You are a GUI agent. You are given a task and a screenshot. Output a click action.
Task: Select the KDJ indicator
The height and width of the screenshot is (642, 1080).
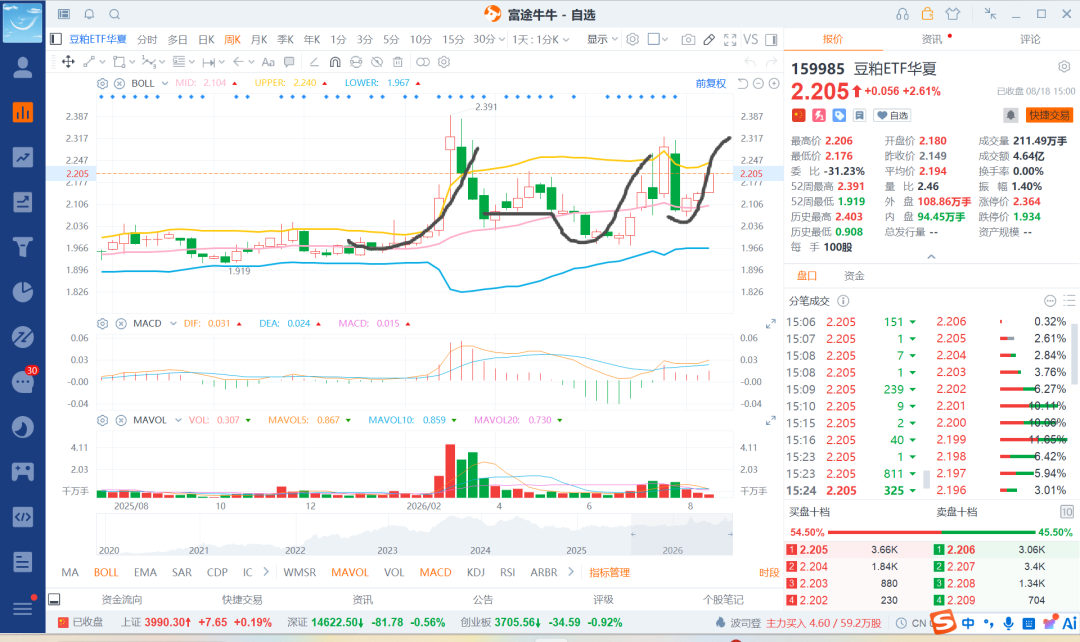pyautogui.click(x=475, y=572)
